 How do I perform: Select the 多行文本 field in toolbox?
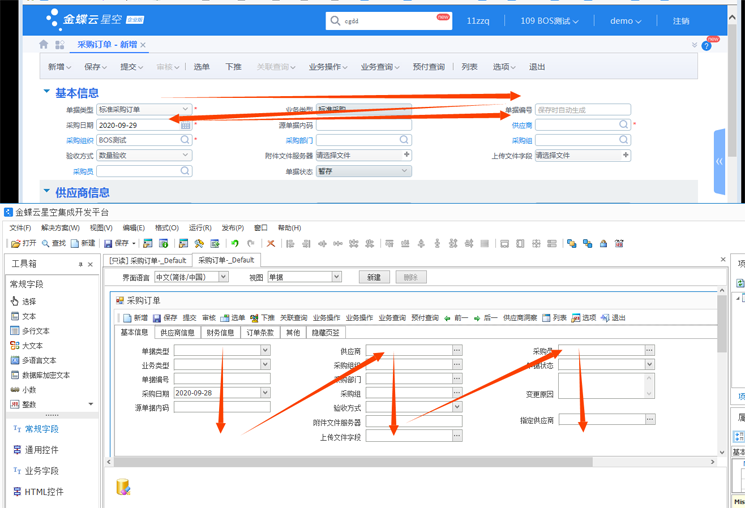[30, 331]
